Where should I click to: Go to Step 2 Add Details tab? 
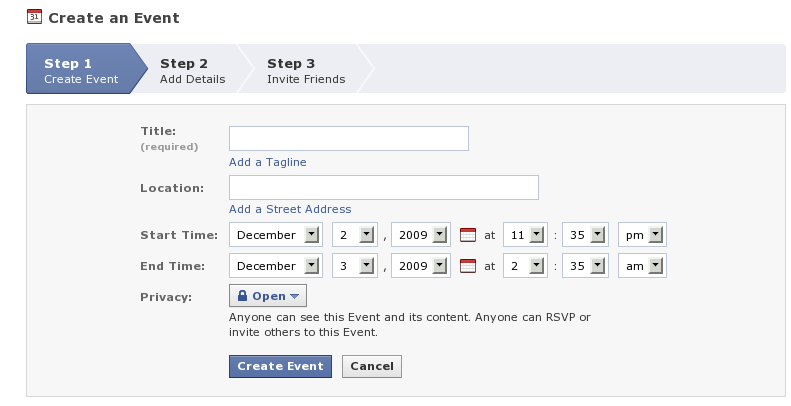(x=193, y=71)
